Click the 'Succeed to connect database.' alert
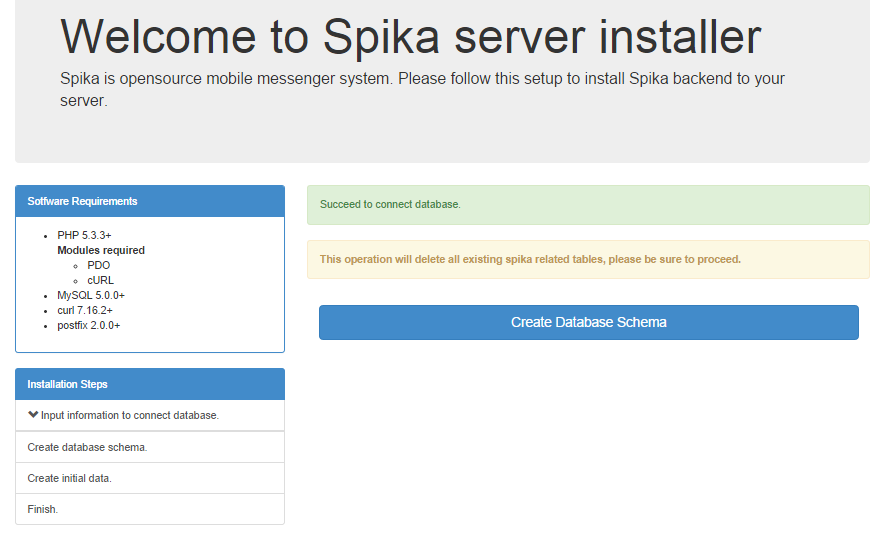This screenshot has width=889, height=542. (589, 205)
